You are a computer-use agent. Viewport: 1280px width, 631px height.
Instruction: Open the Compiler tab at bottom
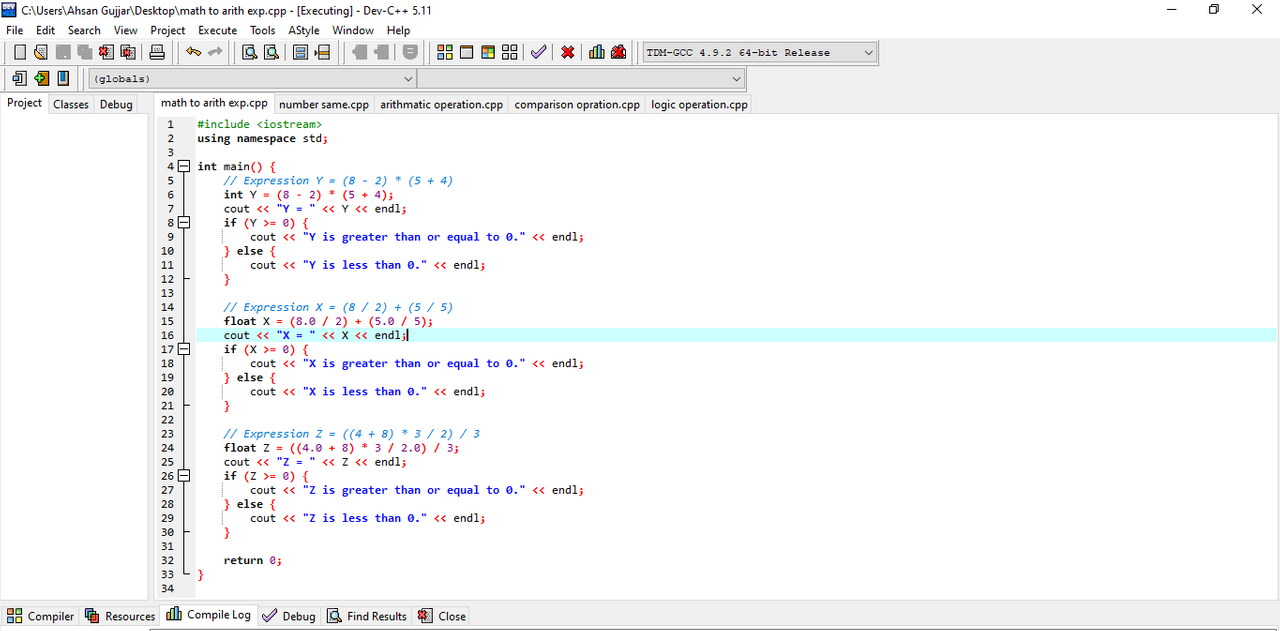tap(41, 616)
